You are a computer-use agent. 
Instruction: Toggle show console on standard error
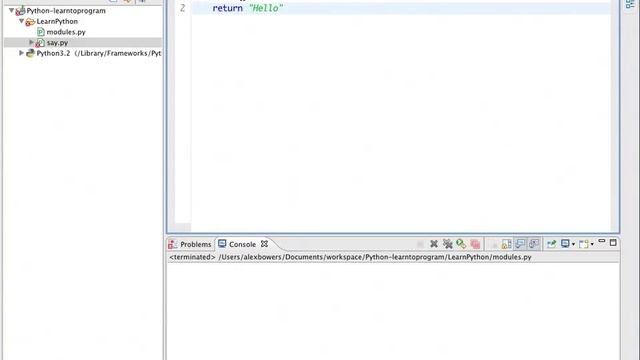[x=533, y=244]
